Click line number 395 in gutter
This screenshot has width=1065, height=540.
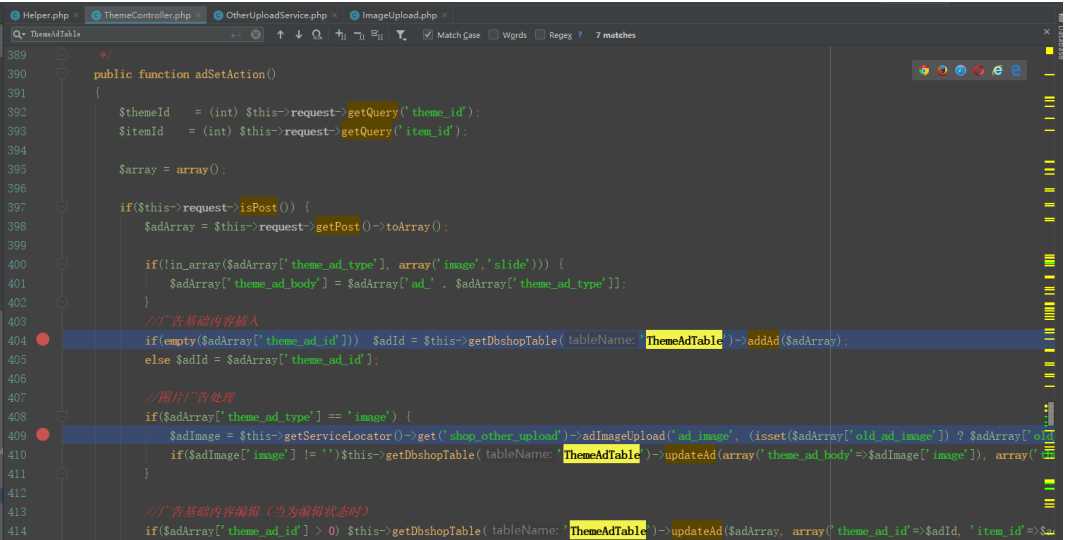pos(17,169)
